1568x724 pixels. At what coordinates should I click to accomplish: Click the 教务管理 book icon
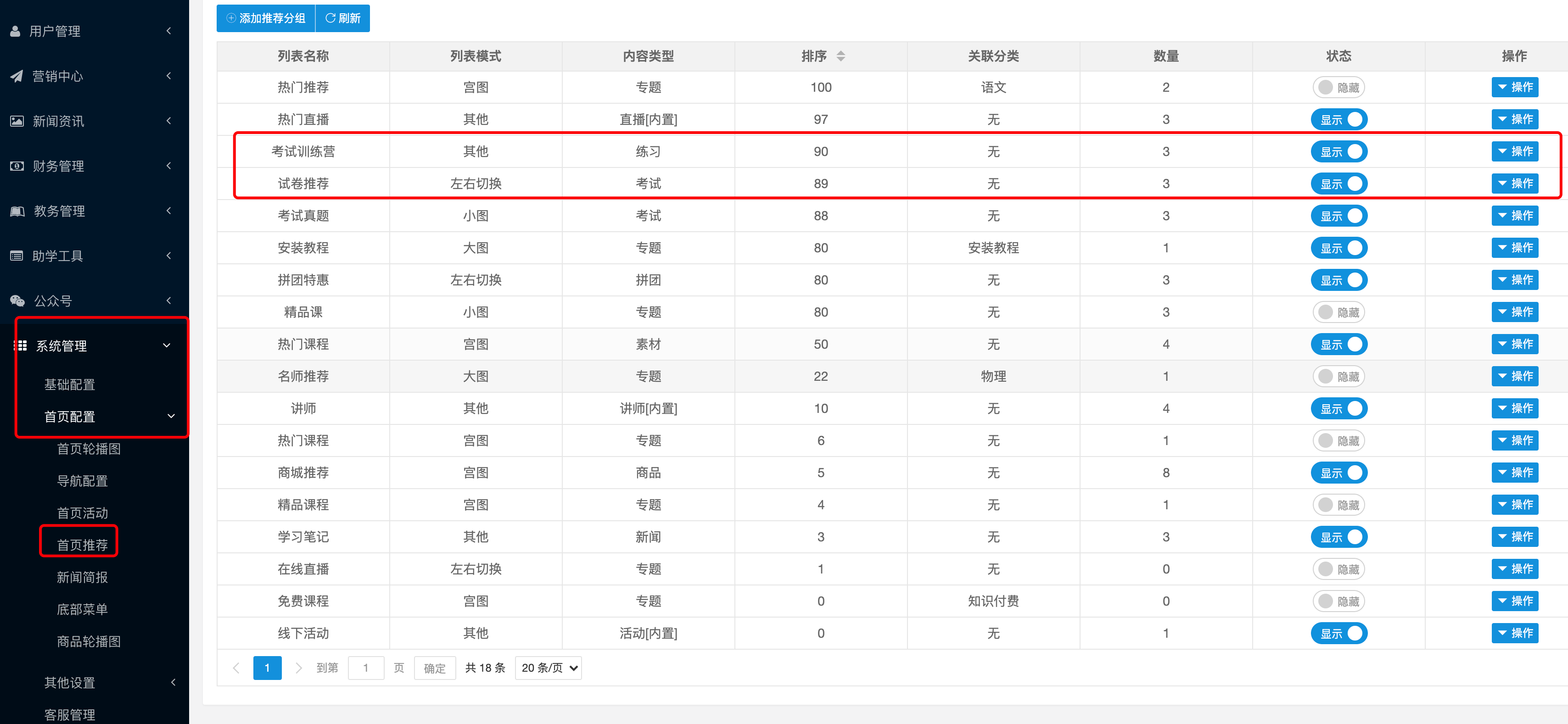(17, 211)
